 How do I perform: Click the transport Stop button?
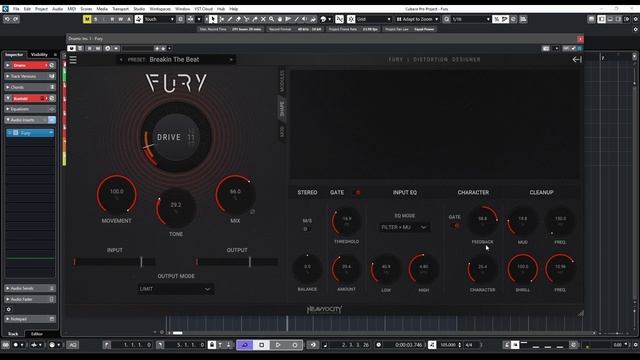(x=261, y=345)
